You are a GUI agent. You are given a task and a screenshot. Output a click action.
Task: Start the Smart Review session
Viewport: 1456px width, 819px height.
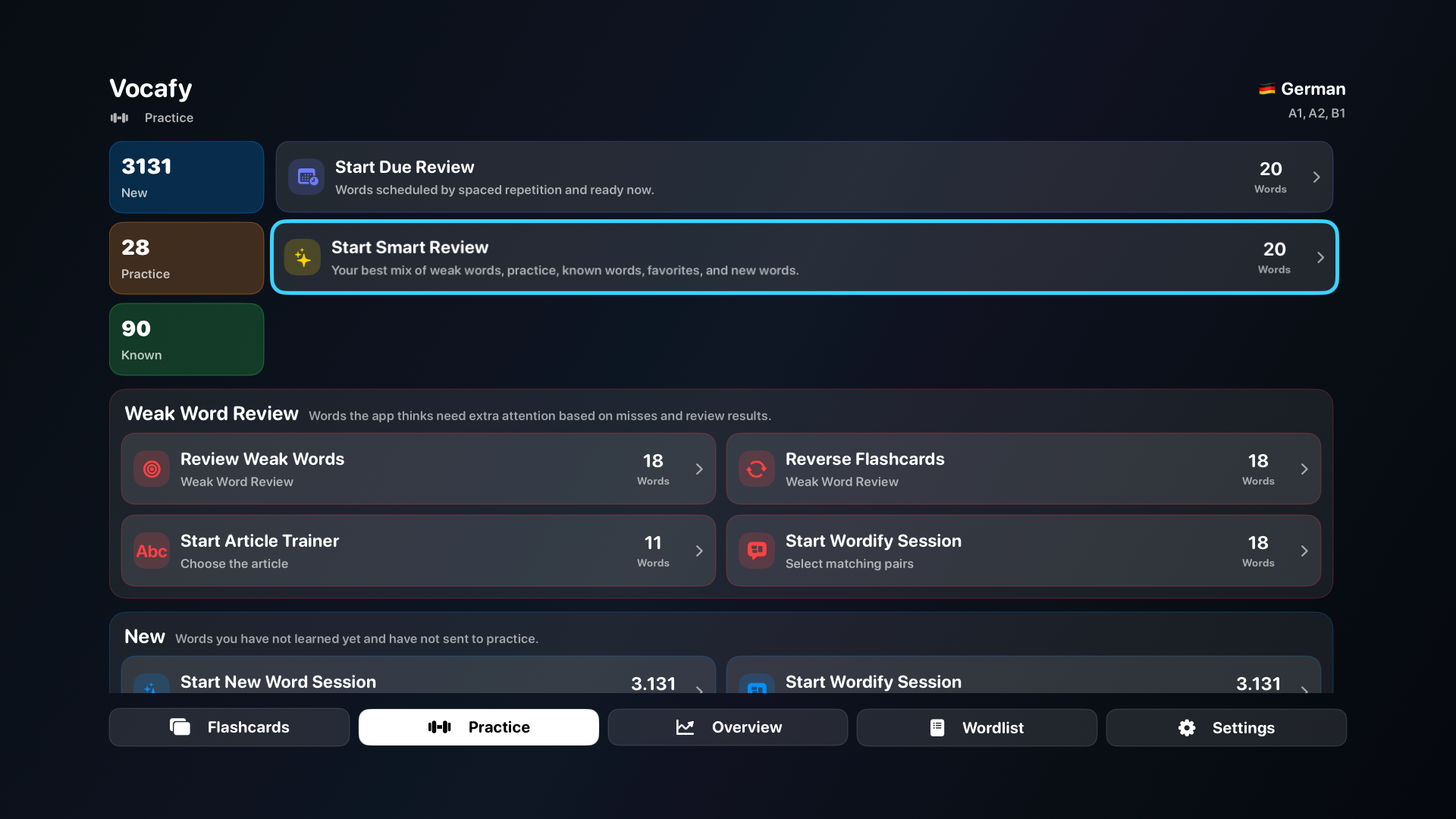click(x=805, y=258)
